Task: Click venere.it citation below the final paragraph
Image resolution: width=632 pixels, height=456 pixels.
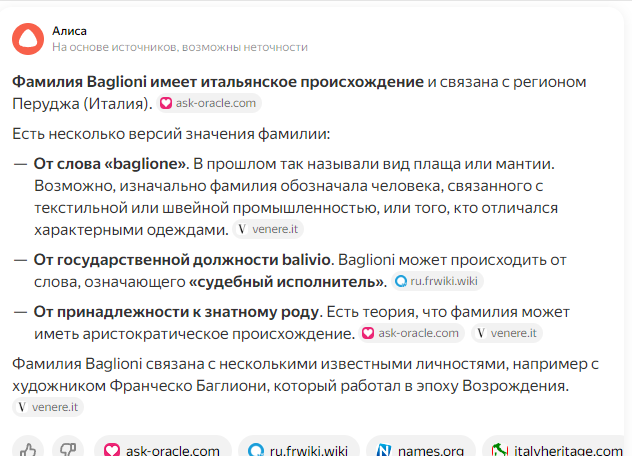Action: [48, 407]
